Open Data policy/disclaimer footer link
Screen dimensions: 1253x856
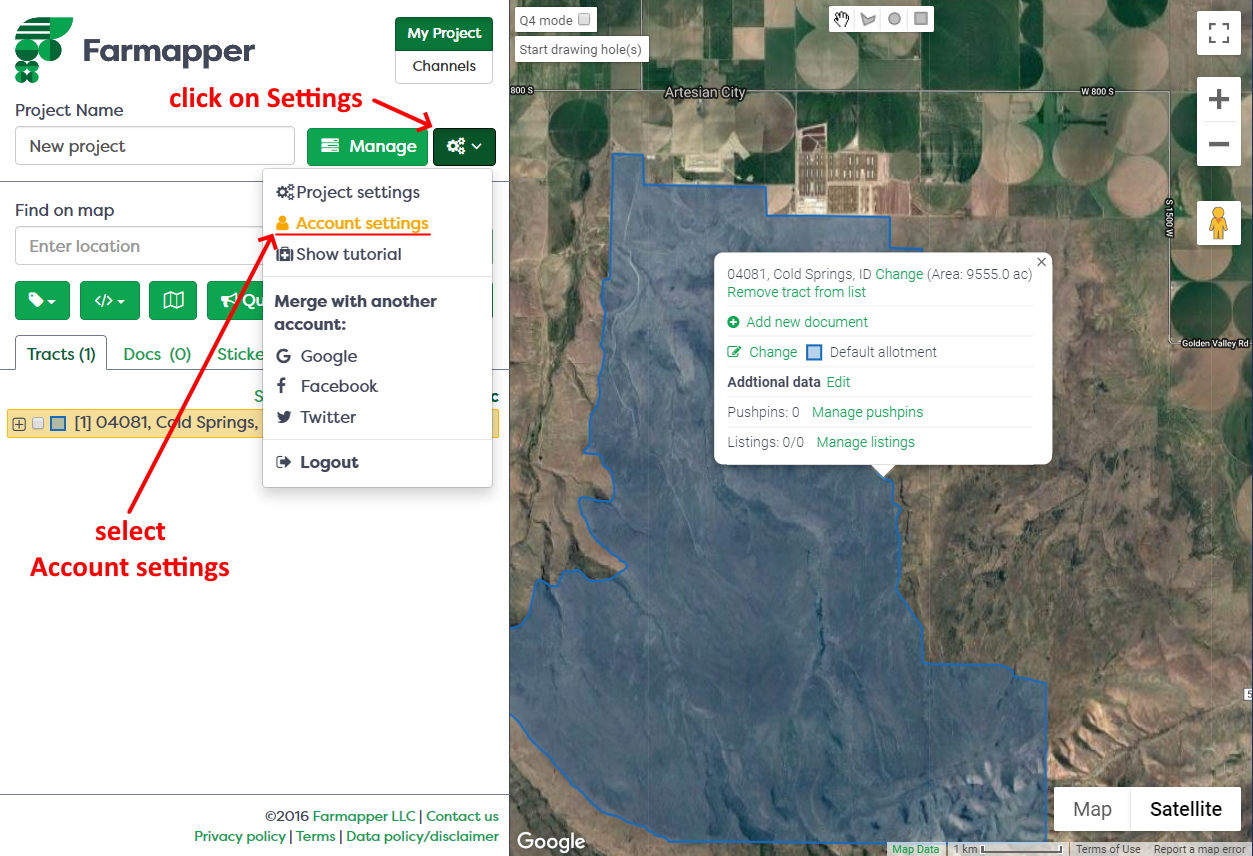tap(422, 836)
